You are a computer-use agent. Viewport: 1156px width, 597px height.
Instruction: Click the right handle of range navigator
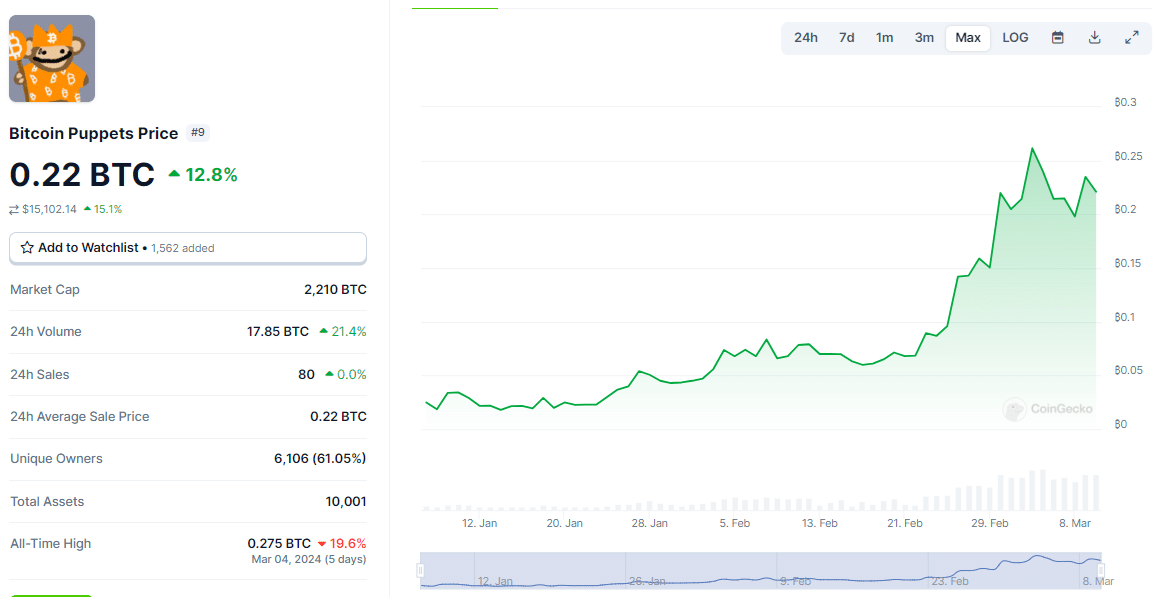coord(1101,570)
